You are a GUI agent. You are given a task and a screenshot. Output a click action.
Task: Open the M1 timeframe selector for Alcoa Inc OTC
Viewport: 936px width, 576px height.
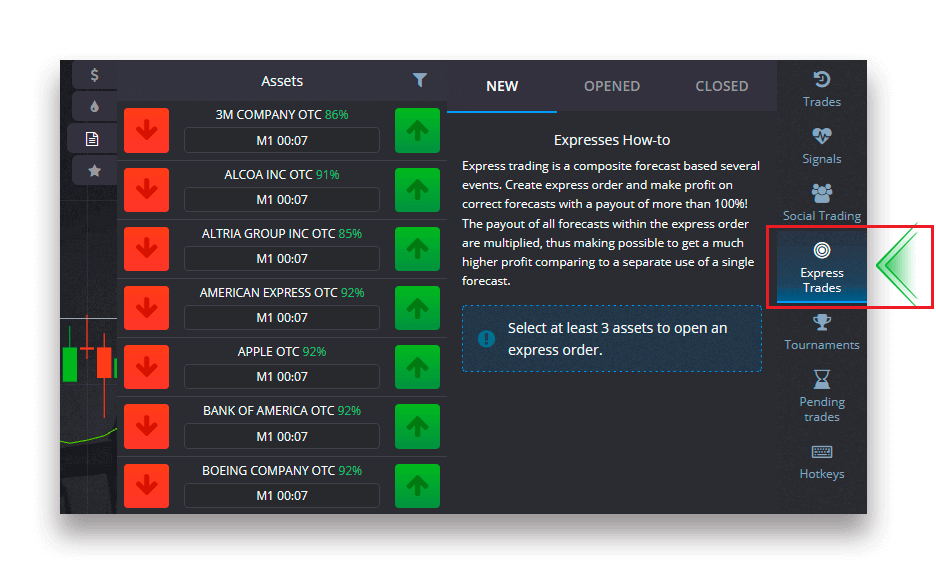point(281,199)
